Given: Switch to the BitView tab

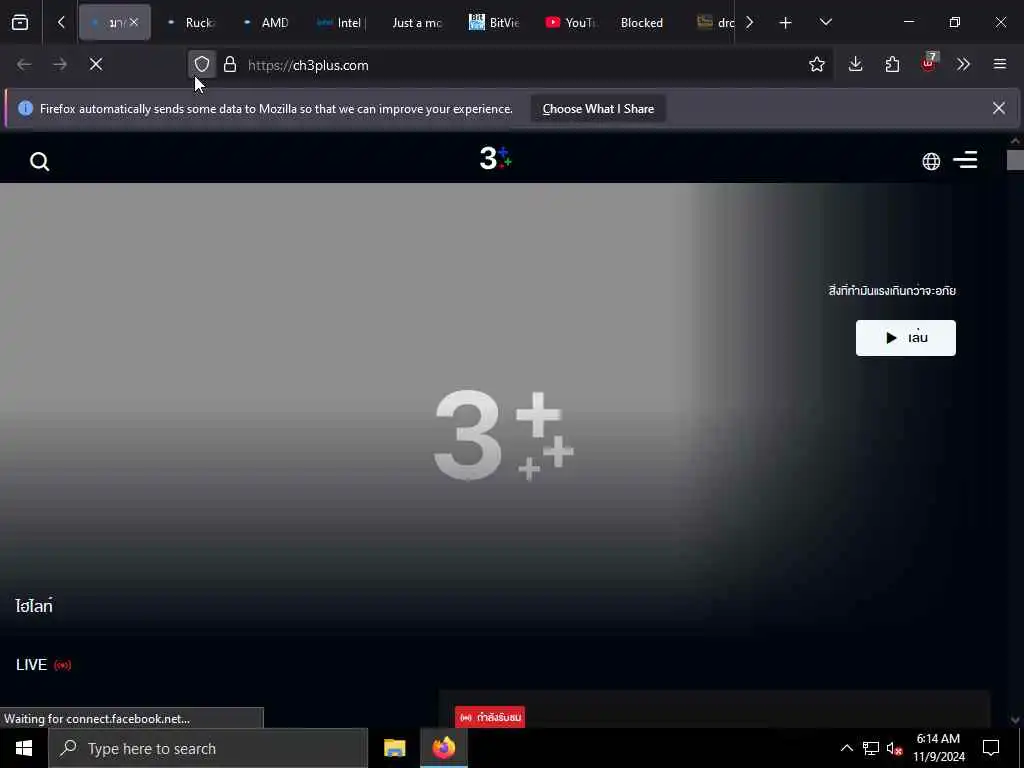Looking at the screenshot, I should pos(494,23).
